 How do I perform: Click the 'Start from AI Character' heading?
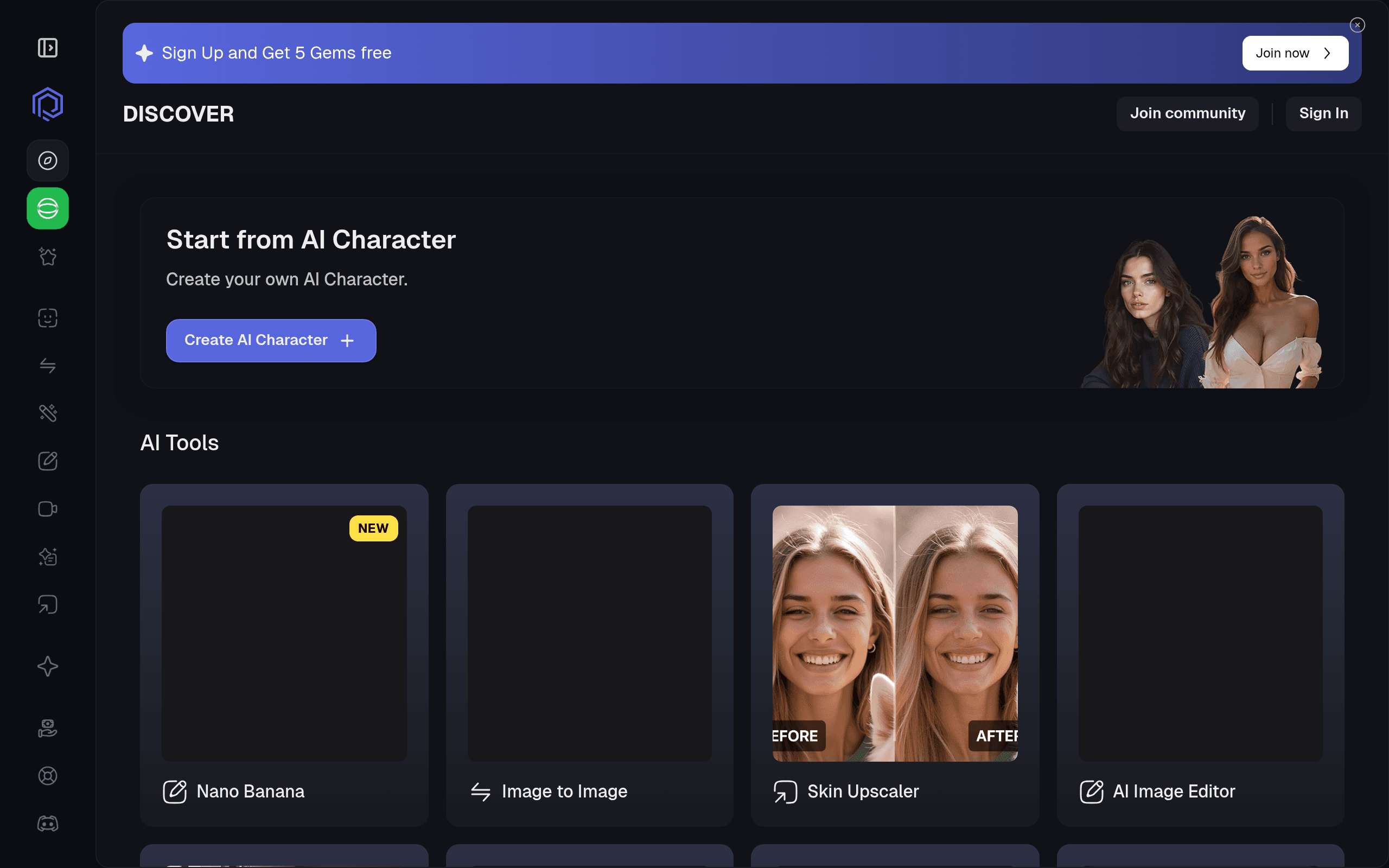310,239
